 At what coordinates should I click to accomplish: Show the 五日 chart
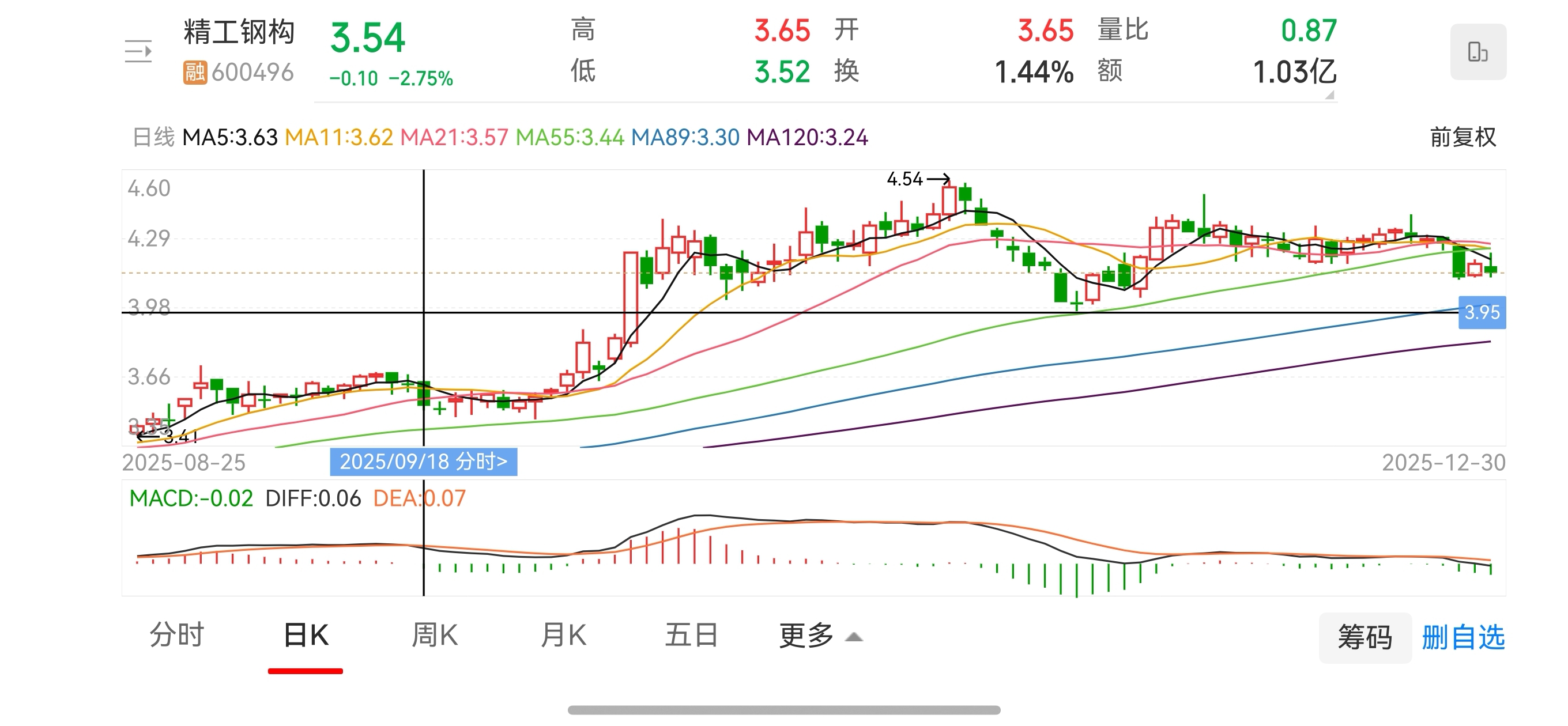click(692, 636)
